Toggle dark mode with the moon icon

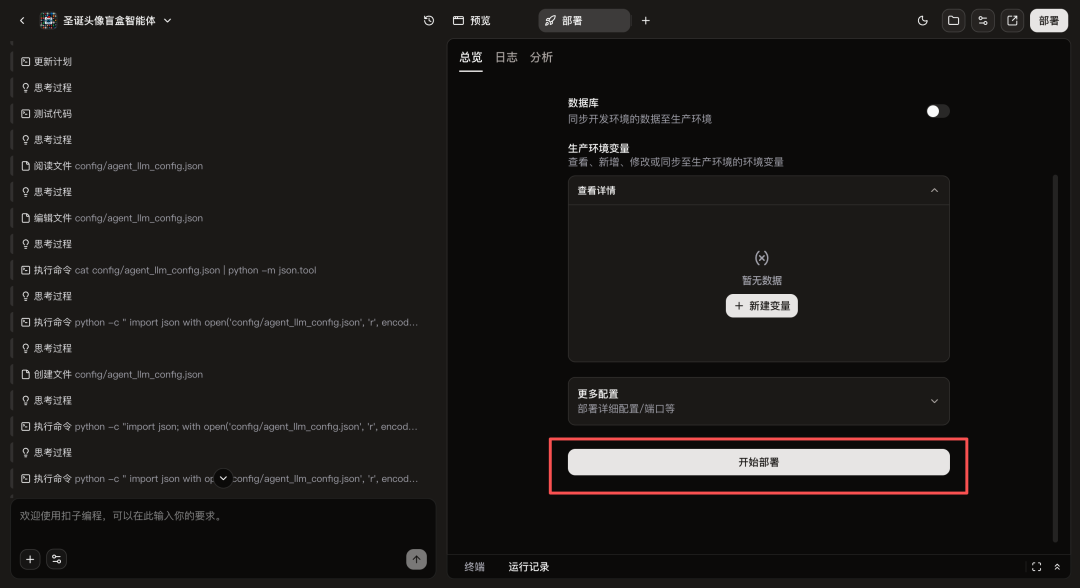(x=922, y=21)
